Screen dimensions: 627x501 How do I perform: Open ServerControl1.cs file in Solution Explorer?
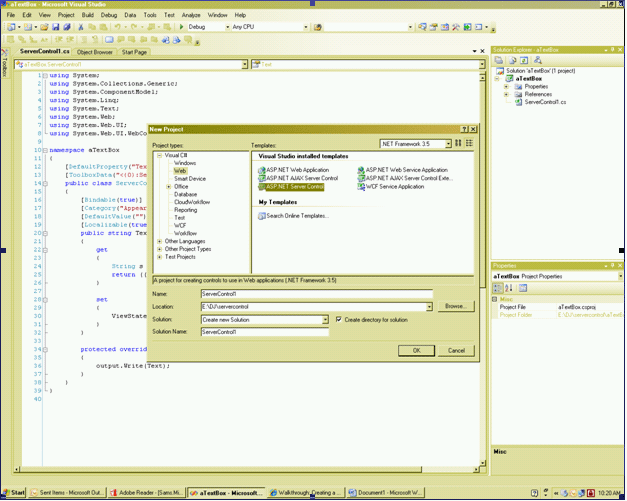[x=546, y=102]
